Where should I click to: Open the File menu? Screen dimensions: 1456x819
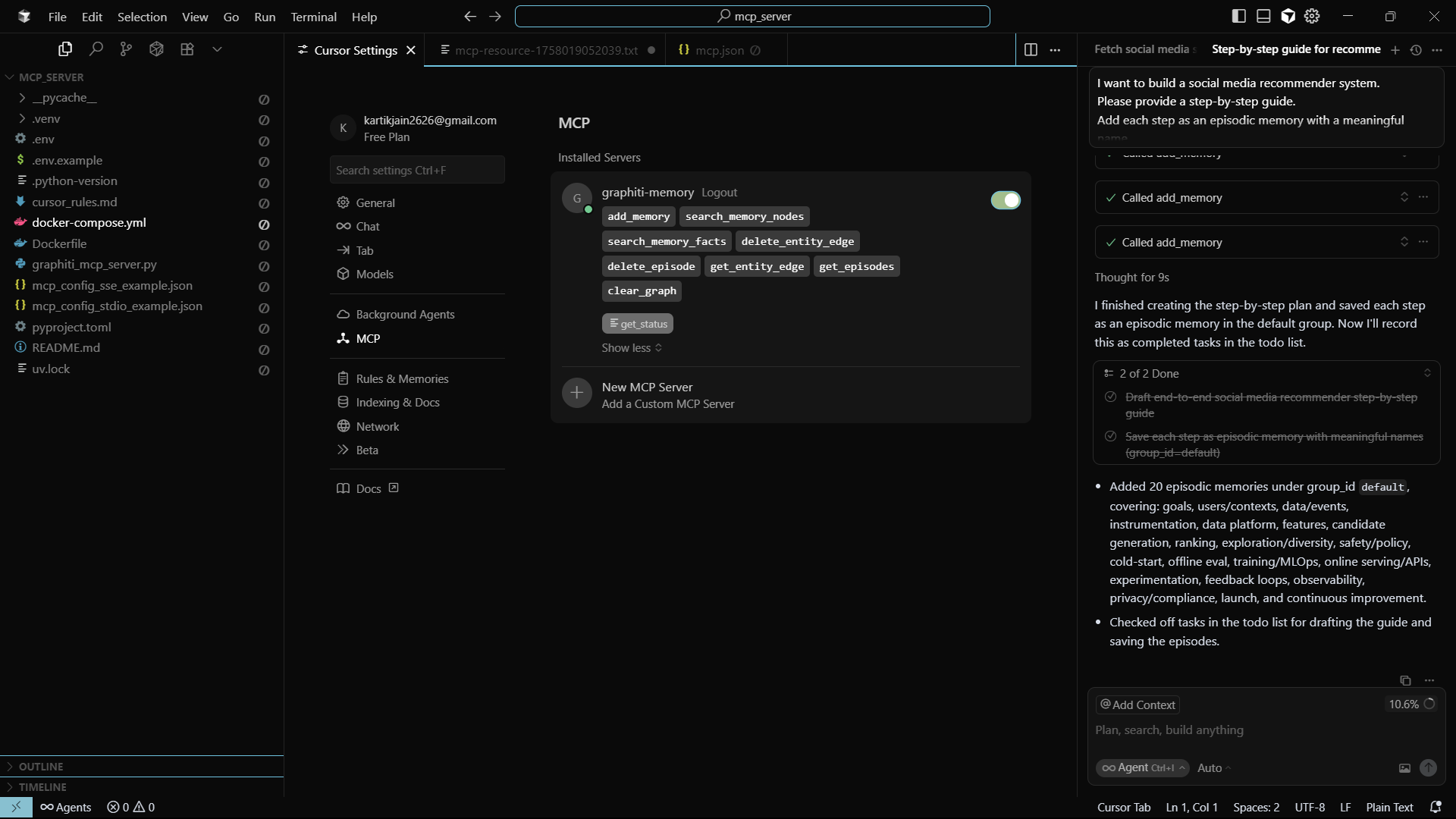pyautogui.click(x=58, y=17)
